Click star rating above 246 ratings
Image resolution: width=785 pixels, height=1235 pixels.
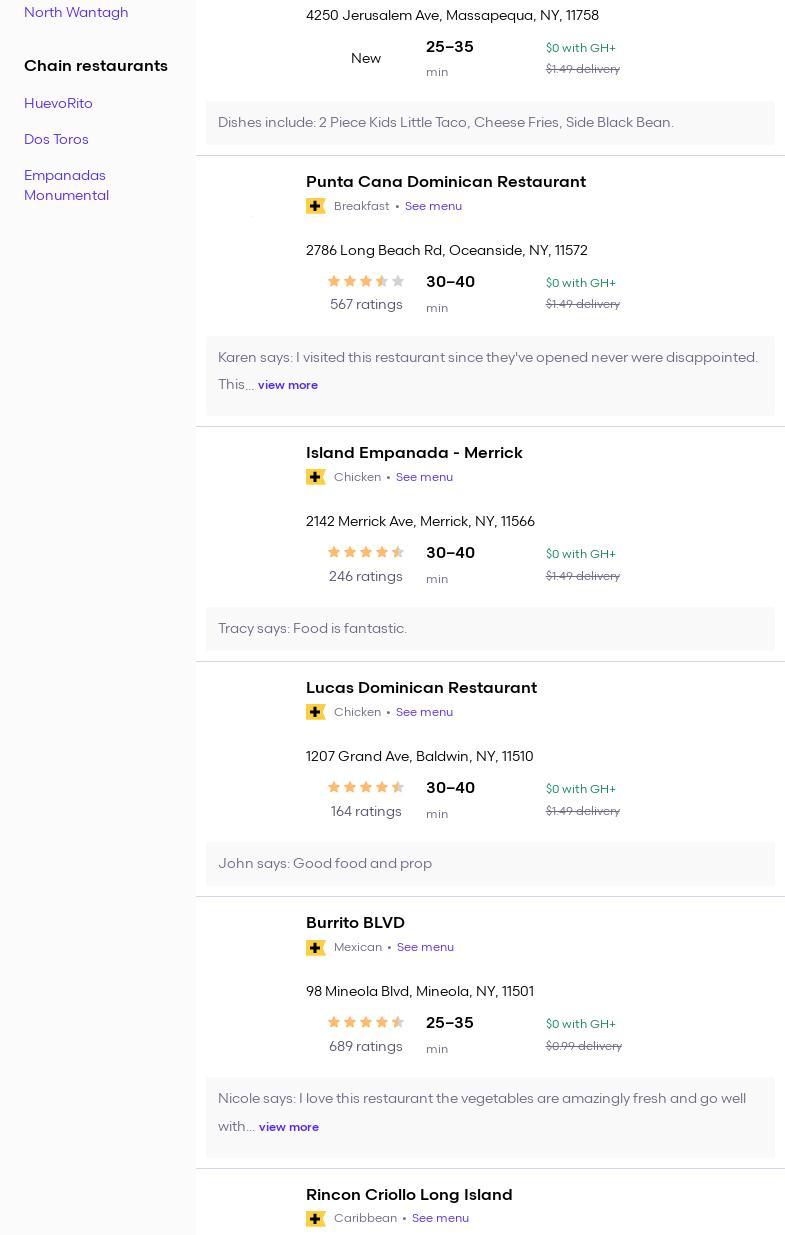pyautogui.click(x=366, y=553)
